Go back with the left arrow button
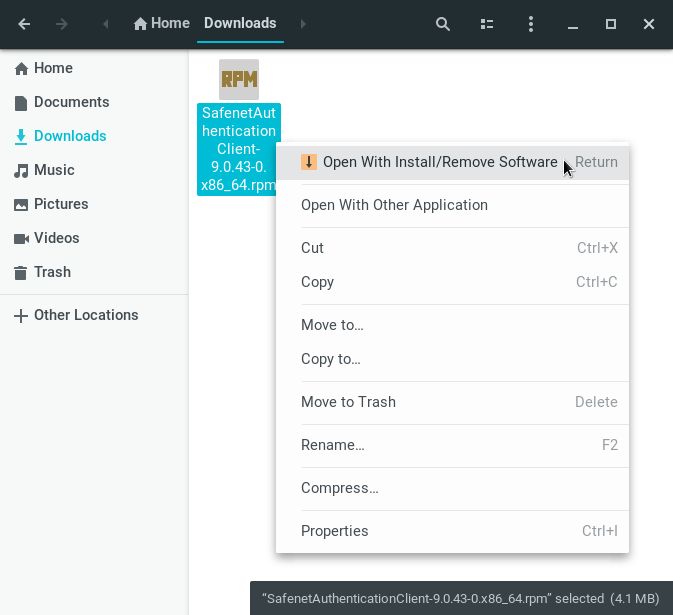 (x=24, y=24)
